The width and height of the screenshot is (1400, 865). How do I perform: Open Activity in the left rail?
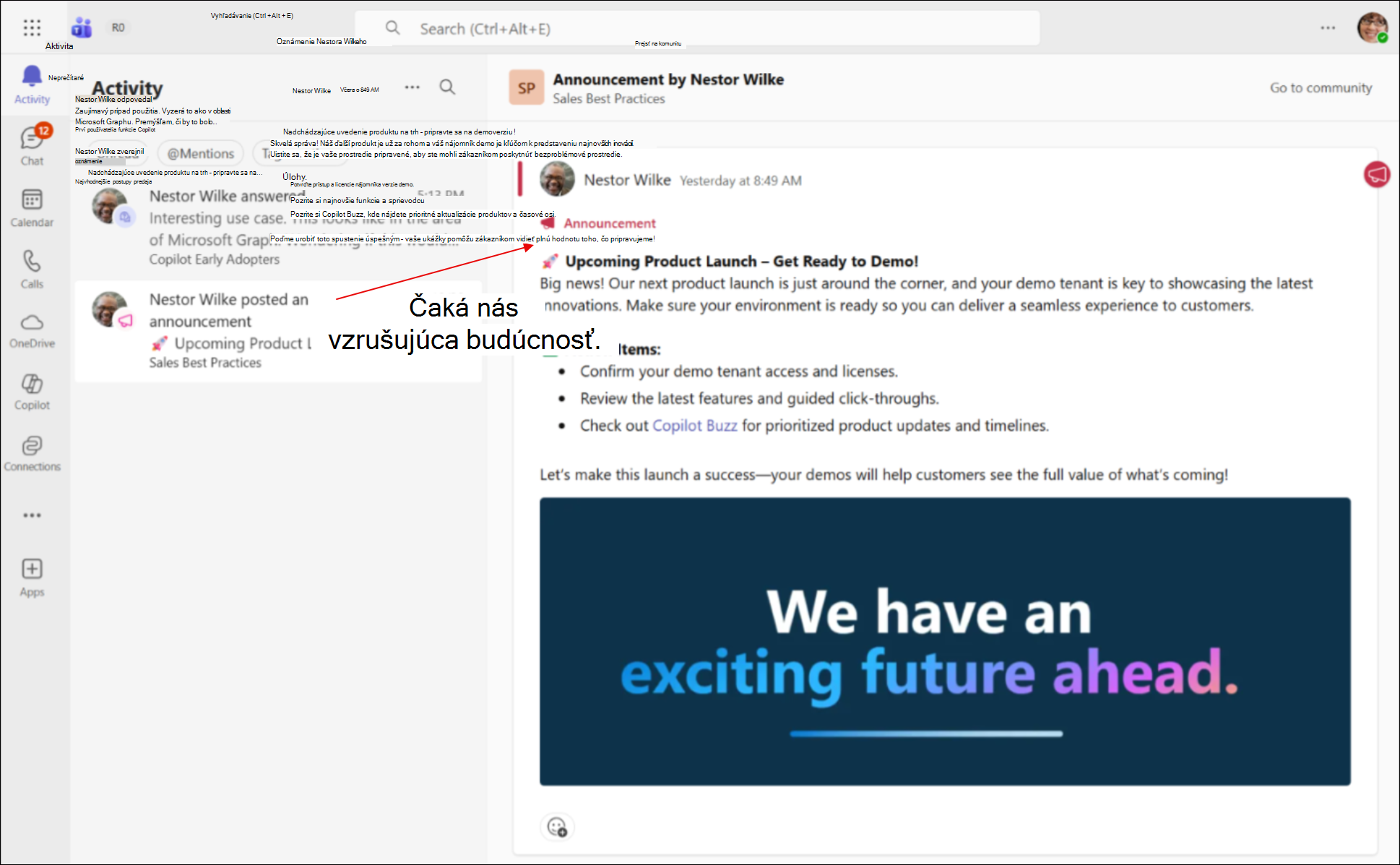tap(33, 85)
